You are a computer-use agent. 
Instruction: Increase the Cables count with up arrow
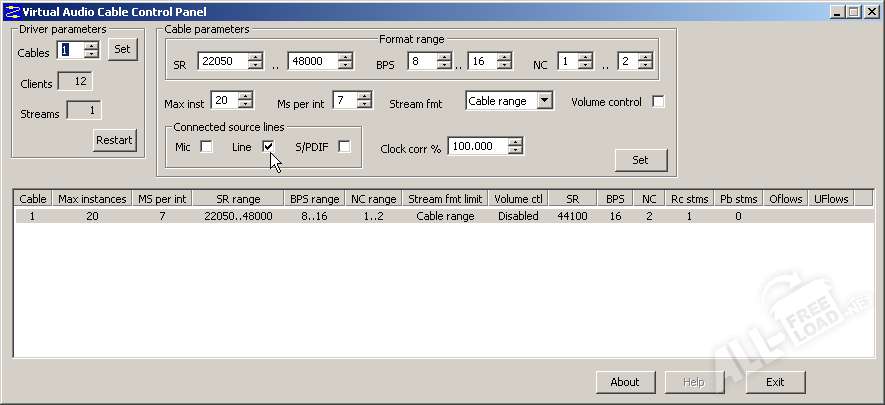tap(91, 45)
